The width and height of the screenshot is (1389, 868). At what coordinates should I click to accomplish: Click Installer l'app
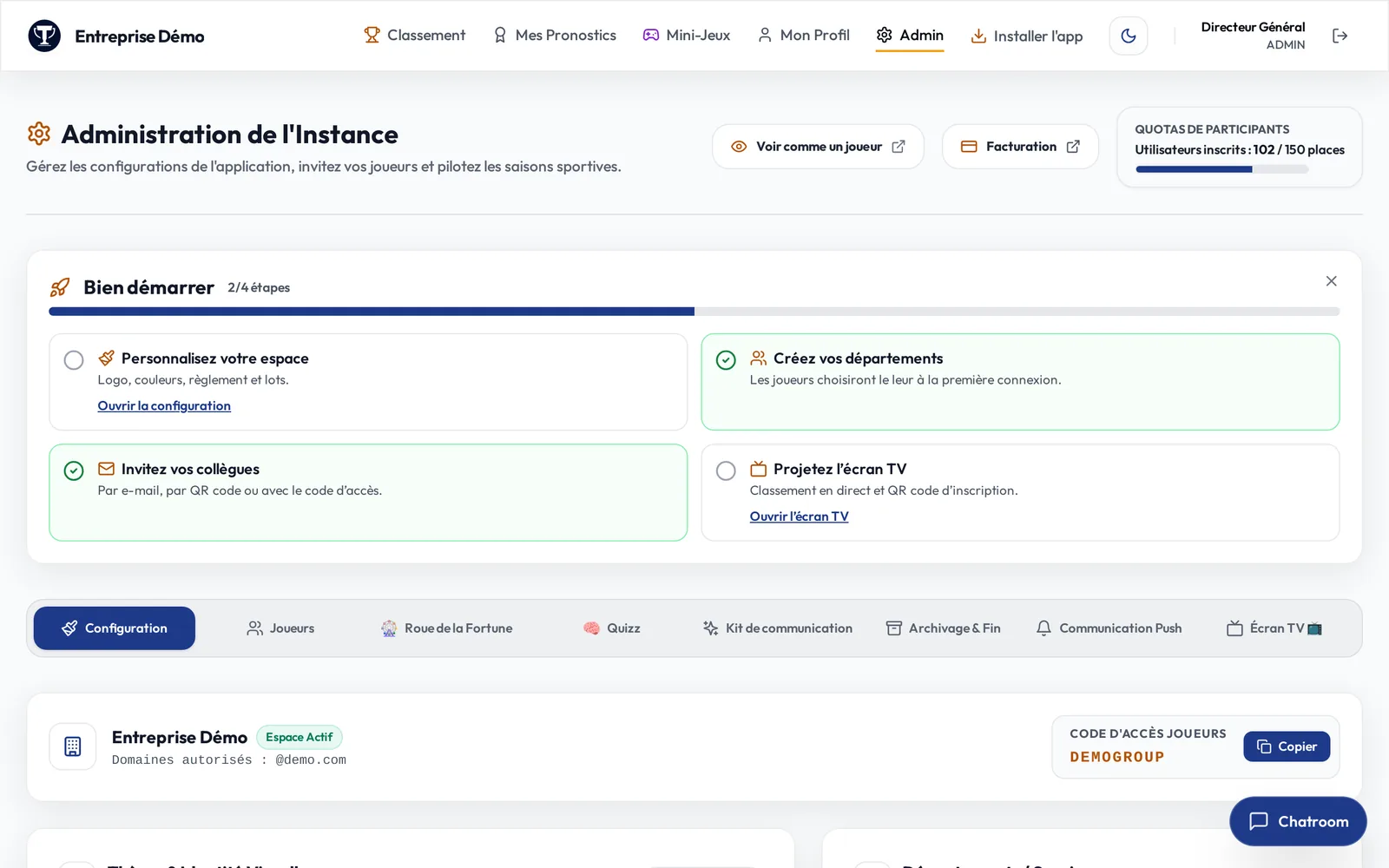1026,36
